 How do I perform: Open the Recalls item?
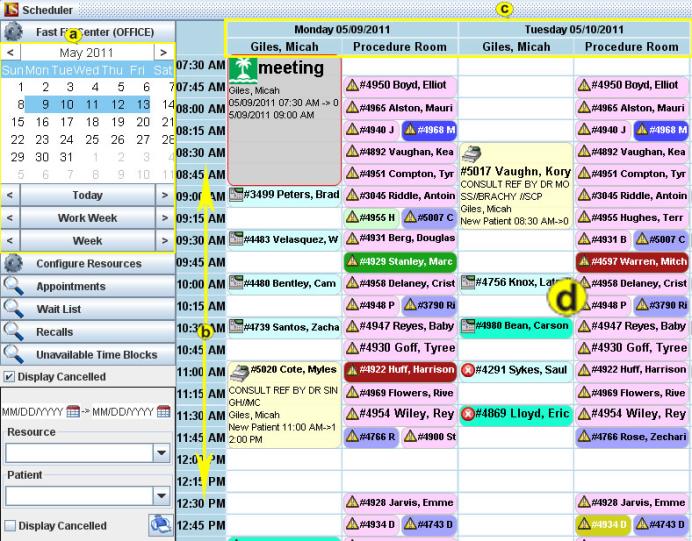[x=88, y=331]
